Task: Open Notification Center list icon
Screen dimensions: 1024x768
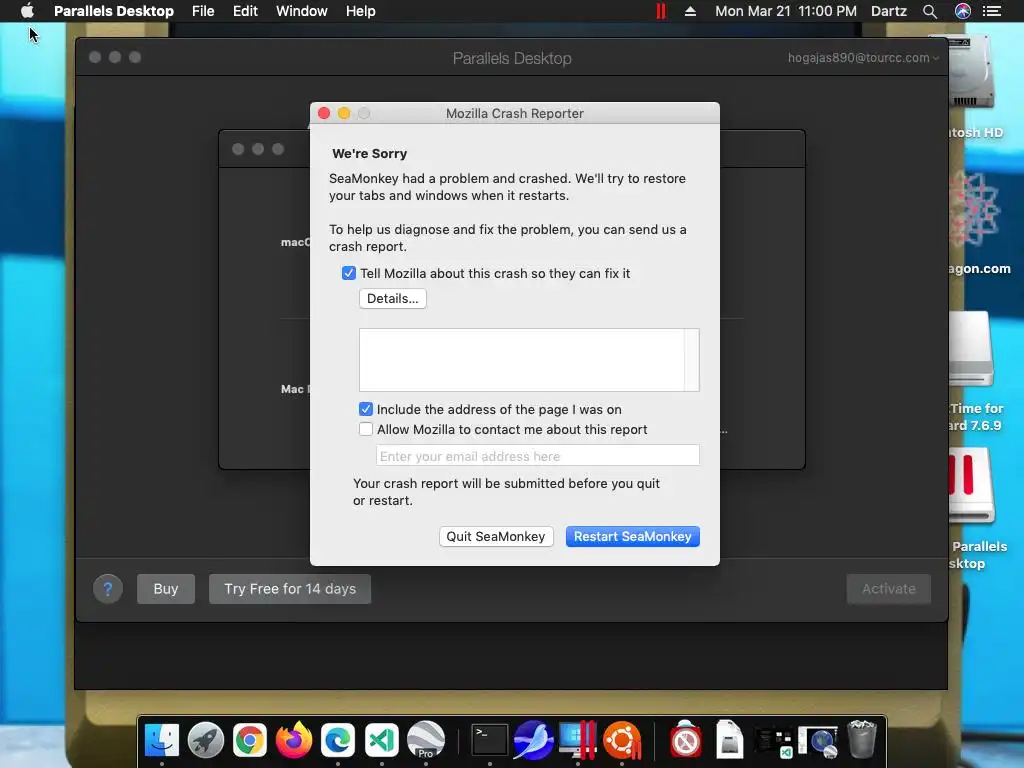Action: click(x=992, y=11)
